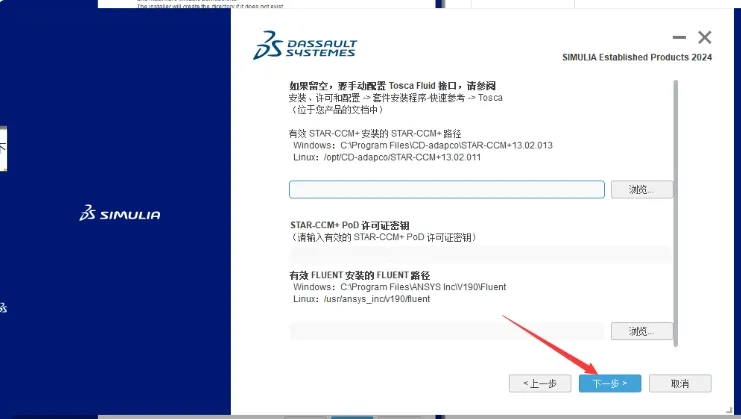
Task: Click the STAR-CCM+ PoD license key field
Action: pyautogui.click(x=480, y=255)
